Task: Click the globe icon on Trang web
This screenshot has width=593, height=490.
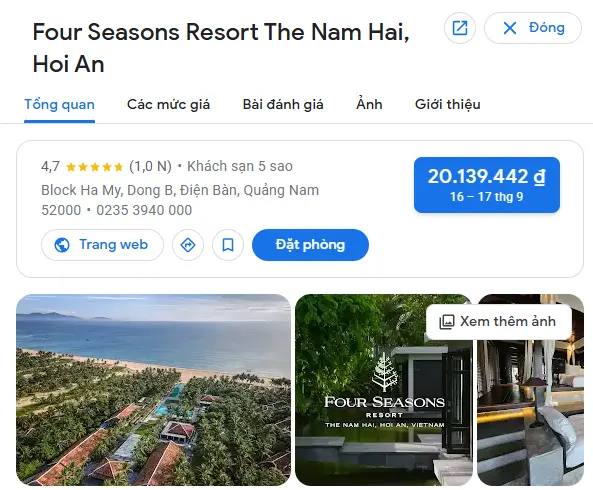Action: tap(62, 245)
